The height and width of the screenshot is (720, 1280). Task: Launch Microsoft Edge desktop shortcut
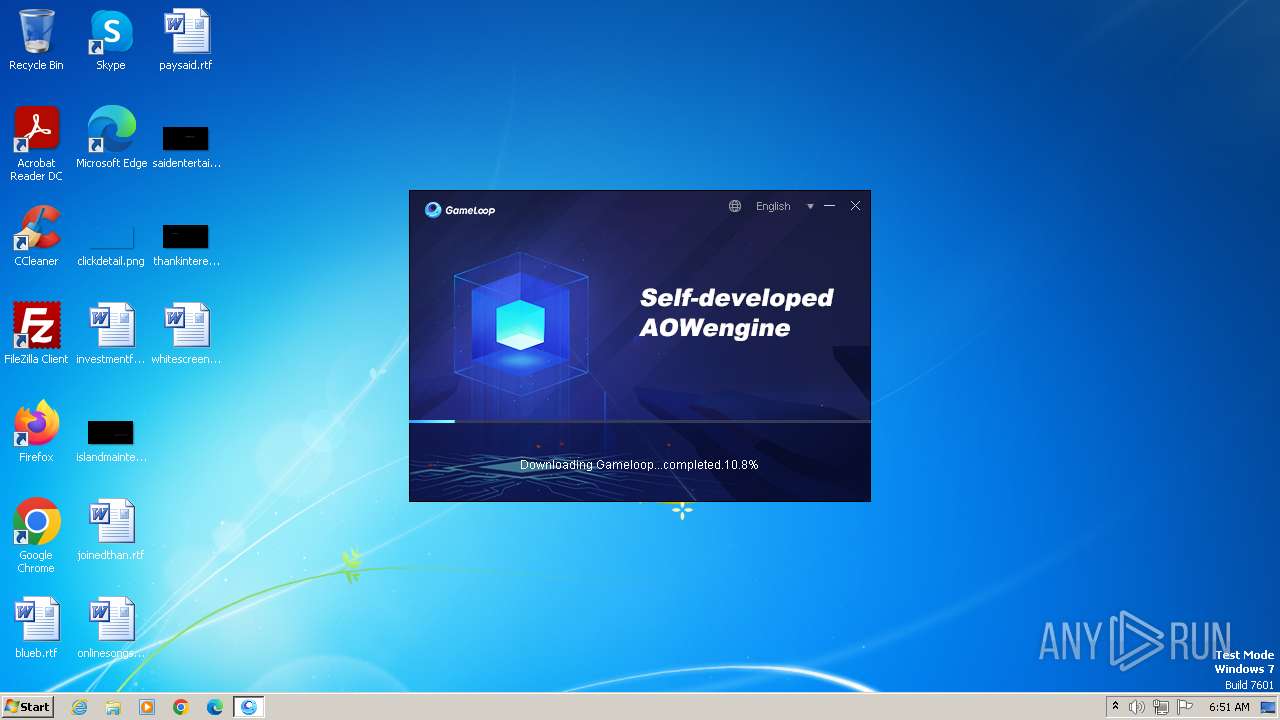tap(111, 138)
